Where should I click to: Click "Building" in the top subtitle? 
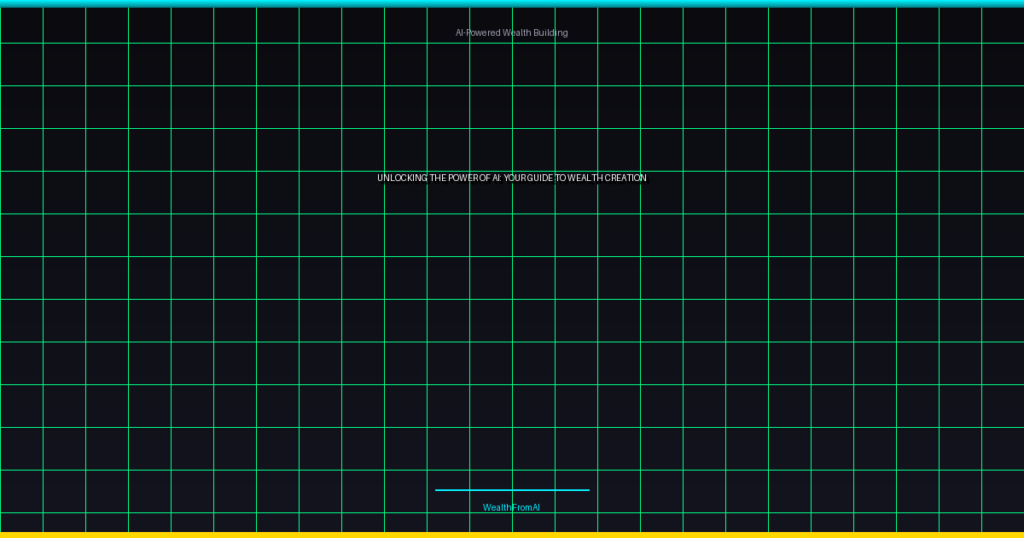pyautogui.click(x=550, y=33)
